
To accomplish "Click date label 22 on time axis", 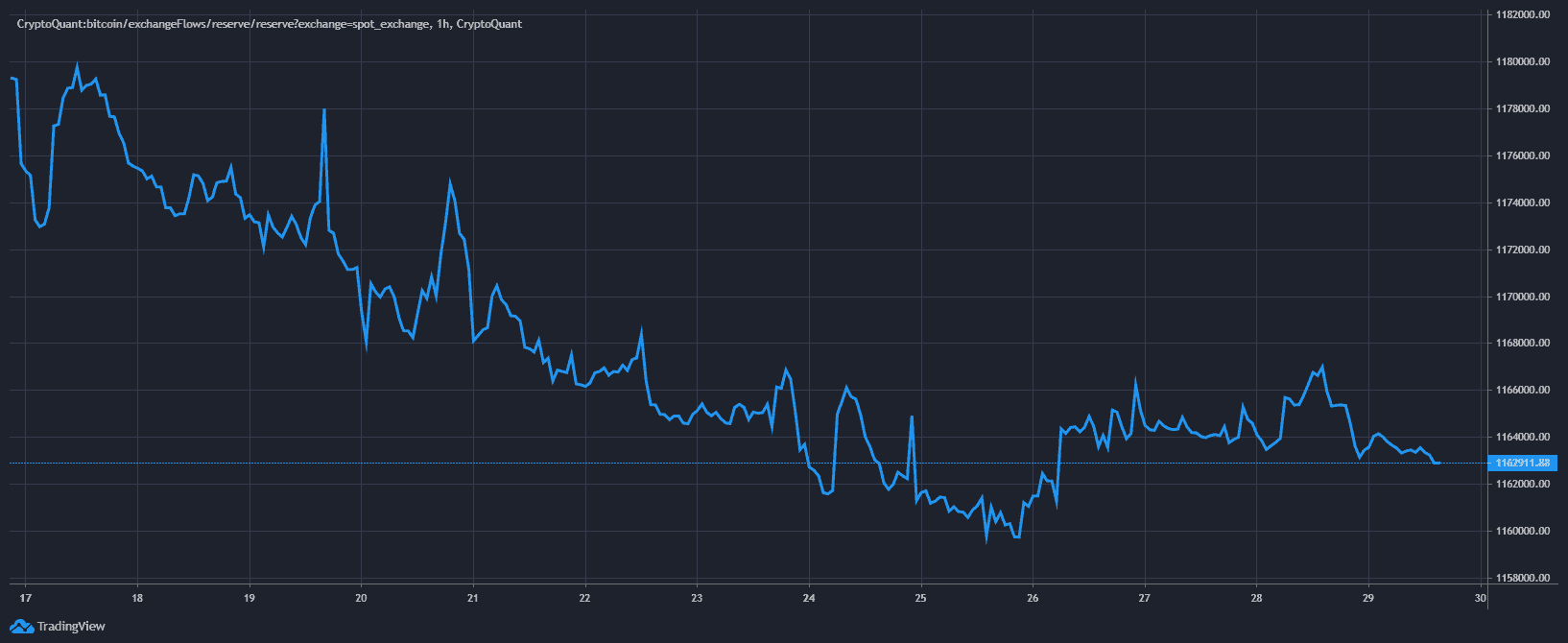I will (x=585, y=598).
